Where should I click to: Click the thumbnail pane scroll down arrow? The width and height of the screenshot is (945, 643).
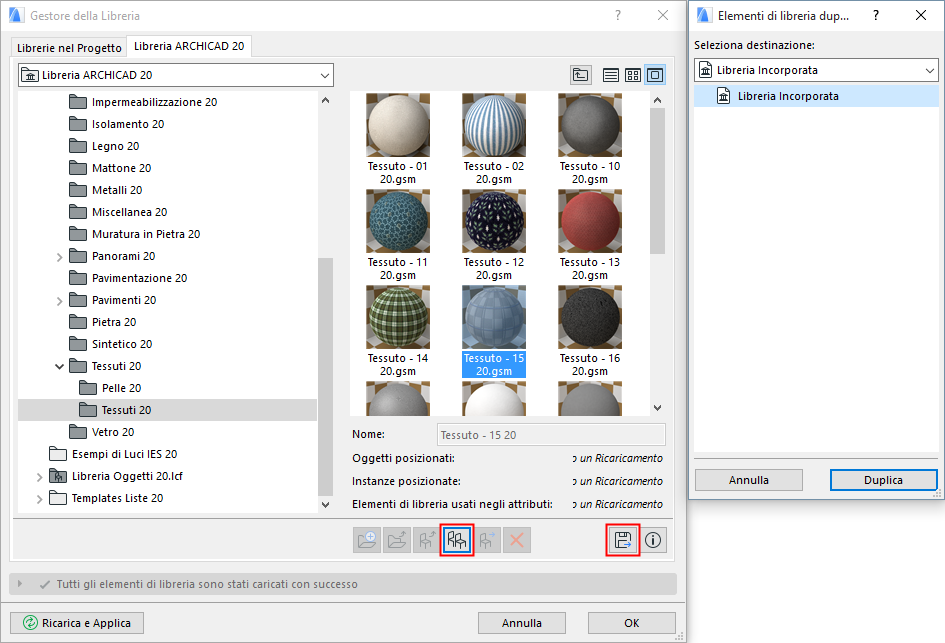point(658,408)
